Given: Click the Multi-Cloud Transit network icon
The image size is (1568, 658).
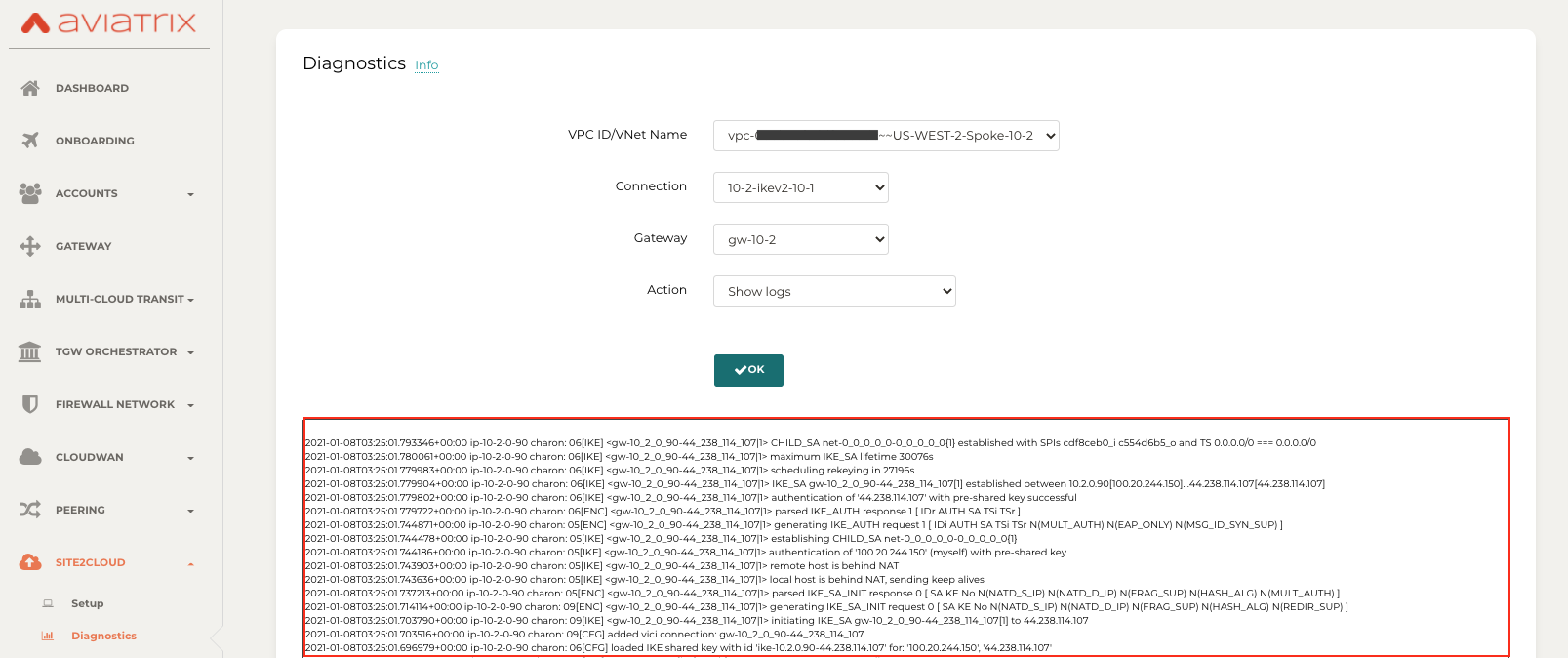Looking at the screenshot, I should [30, 299].
